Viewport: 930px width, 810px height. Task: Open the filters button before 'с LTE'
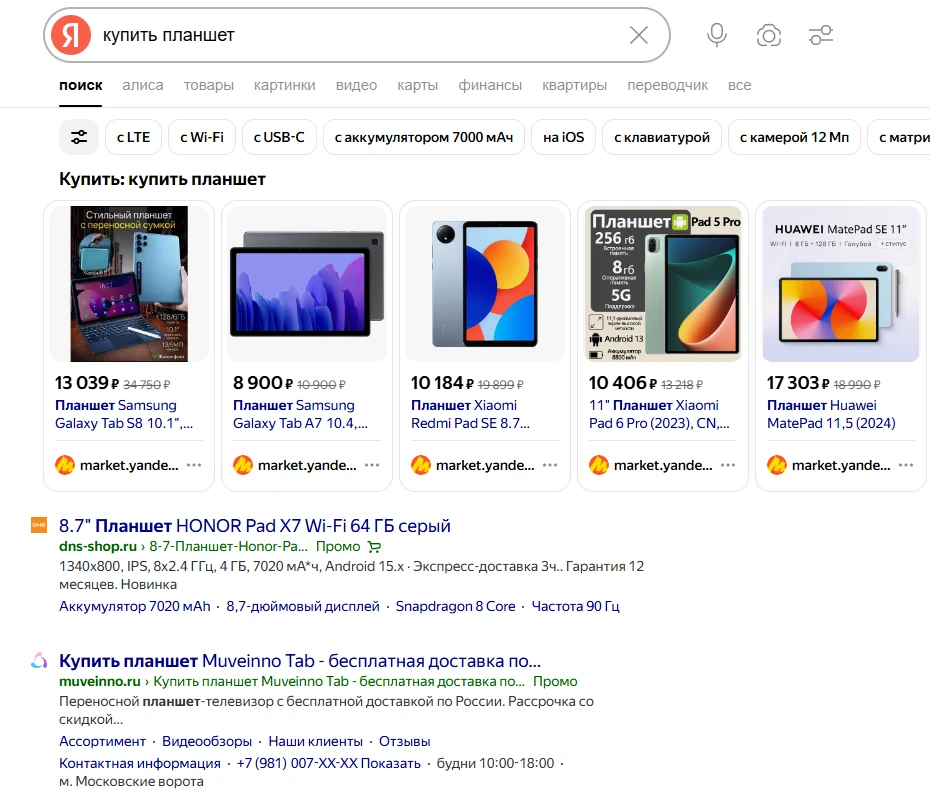(79, 137)
